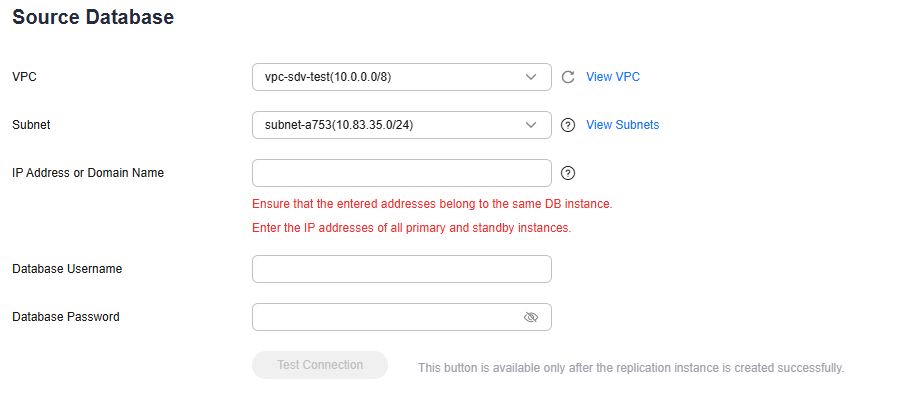Expand the VPC dropdown using its chevron arrow
This screenshot has width=902, height=396.
531,77
